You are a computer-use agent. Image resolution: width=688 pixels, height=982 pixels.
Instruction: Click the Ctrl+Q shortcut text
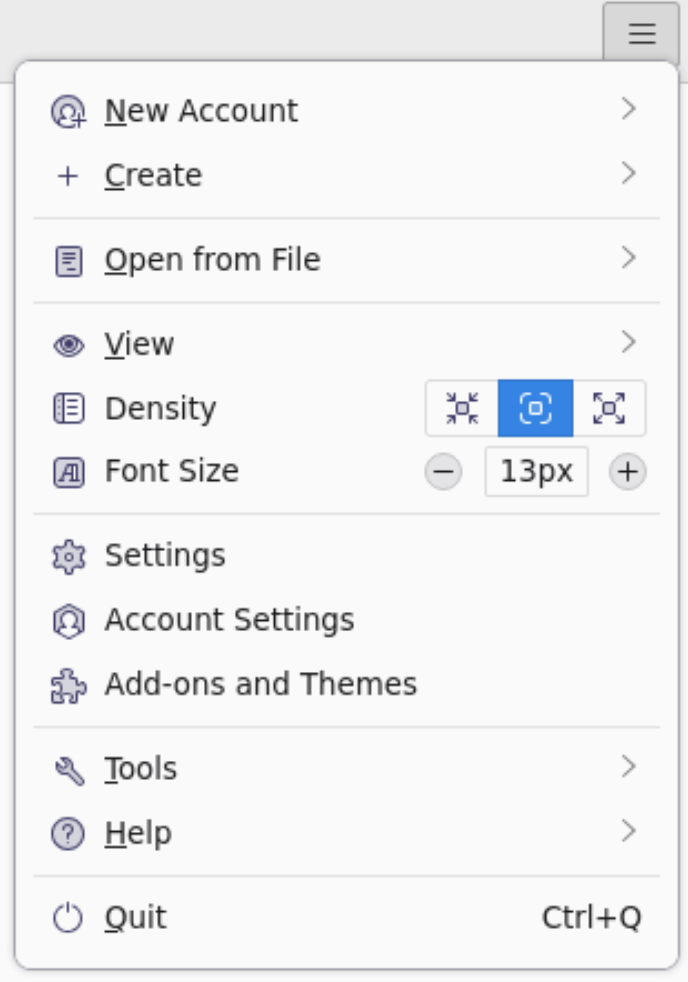point(592,918)
